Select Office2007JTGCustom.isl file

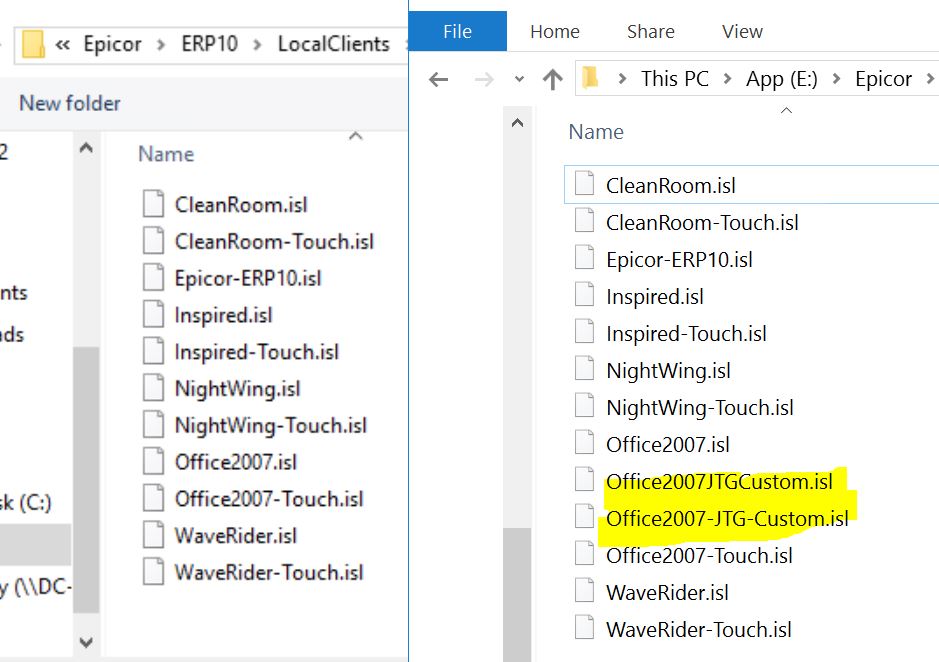719,482
